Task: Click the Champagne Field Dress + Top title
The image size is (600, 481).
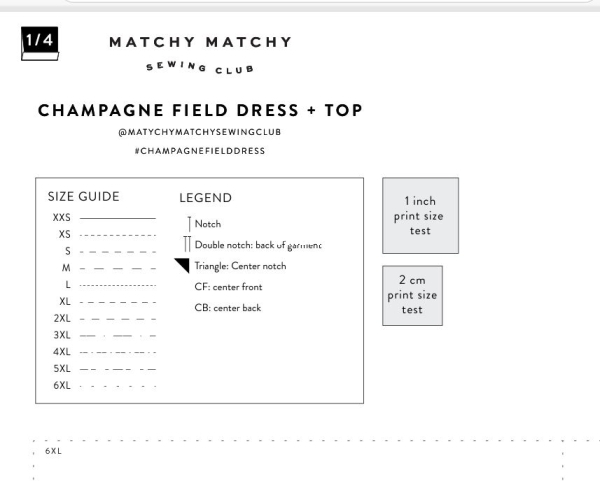Action: [x=200, y=110]
